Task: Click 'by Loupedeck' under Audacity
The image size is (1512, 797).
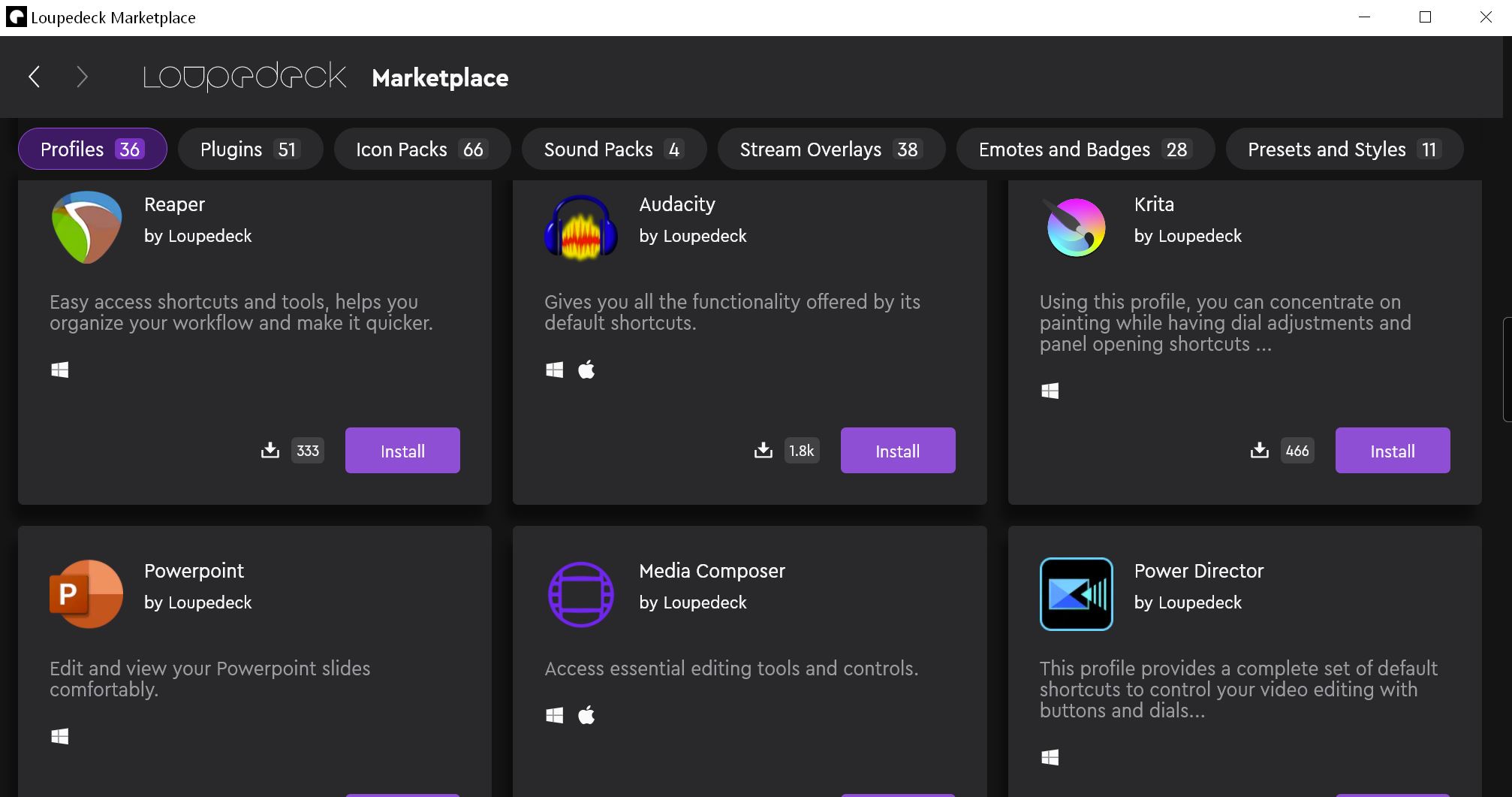Action: pyautogui.click(x=692, y=236)
